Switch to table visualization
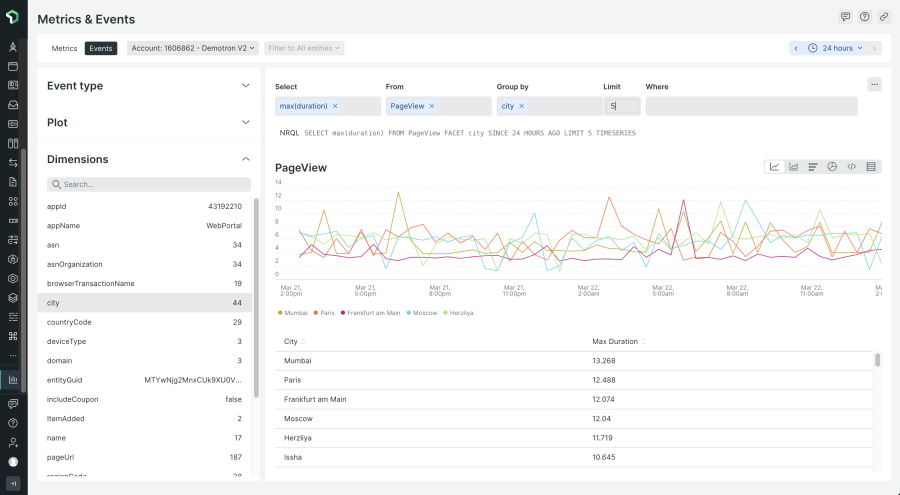 [871, 167]
